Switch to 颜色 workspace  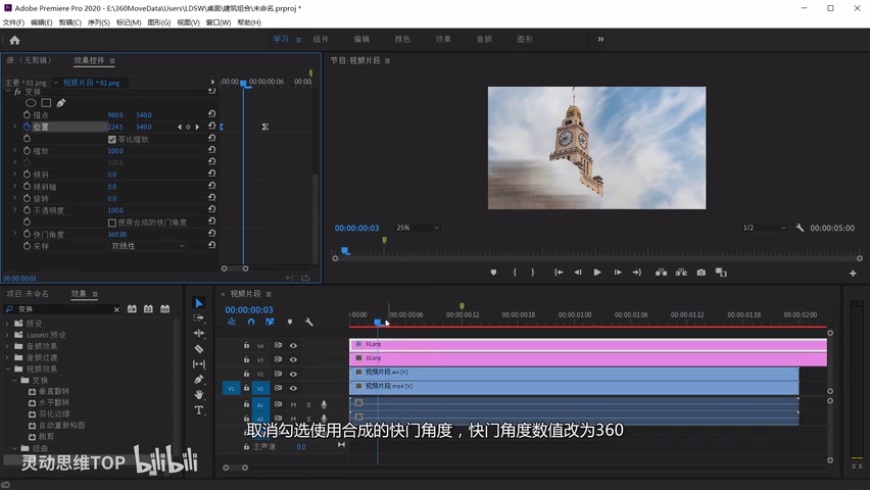click(402, 39)
